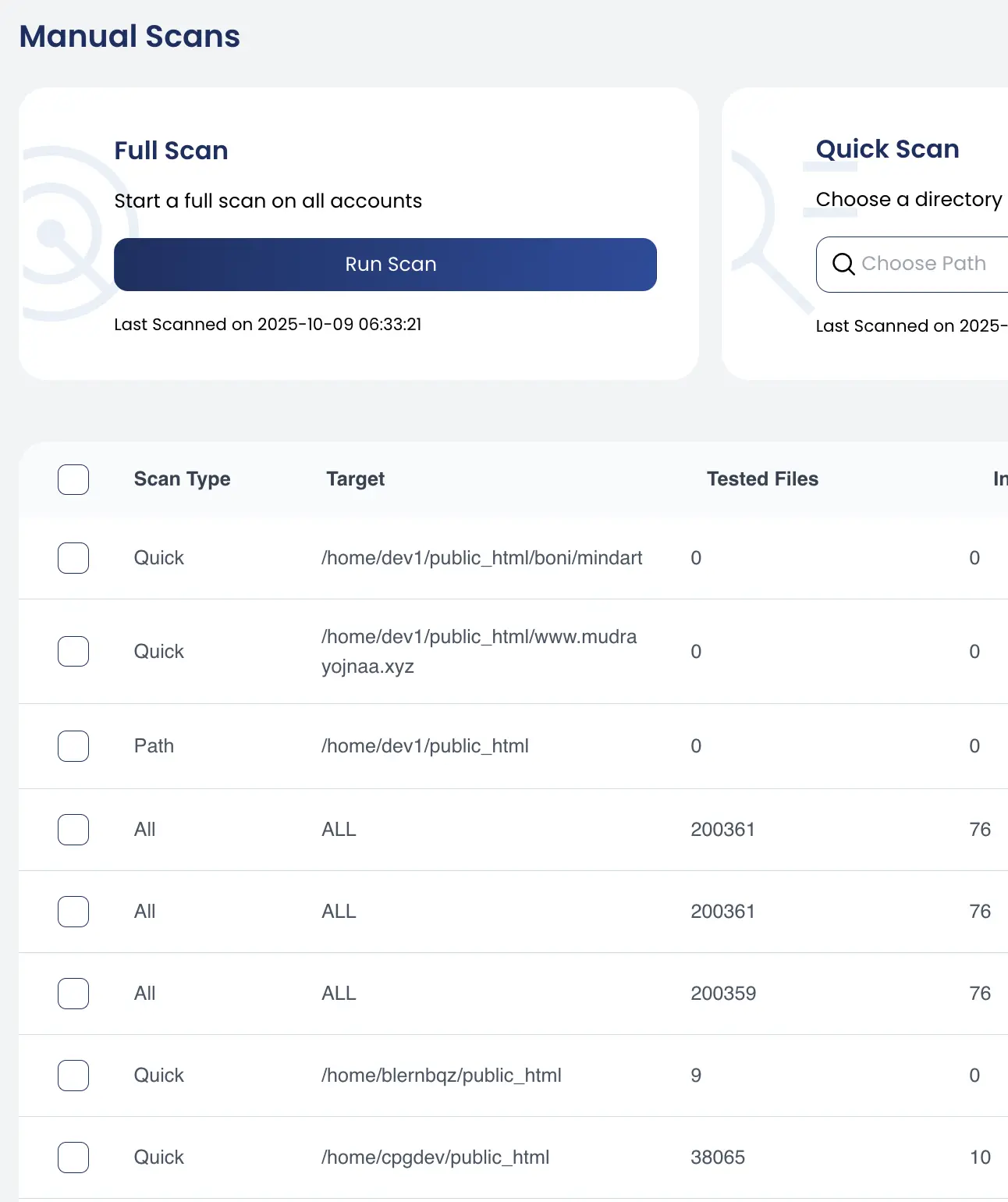
Task: Click the Scan Type column header
Action: click(182, 479)
